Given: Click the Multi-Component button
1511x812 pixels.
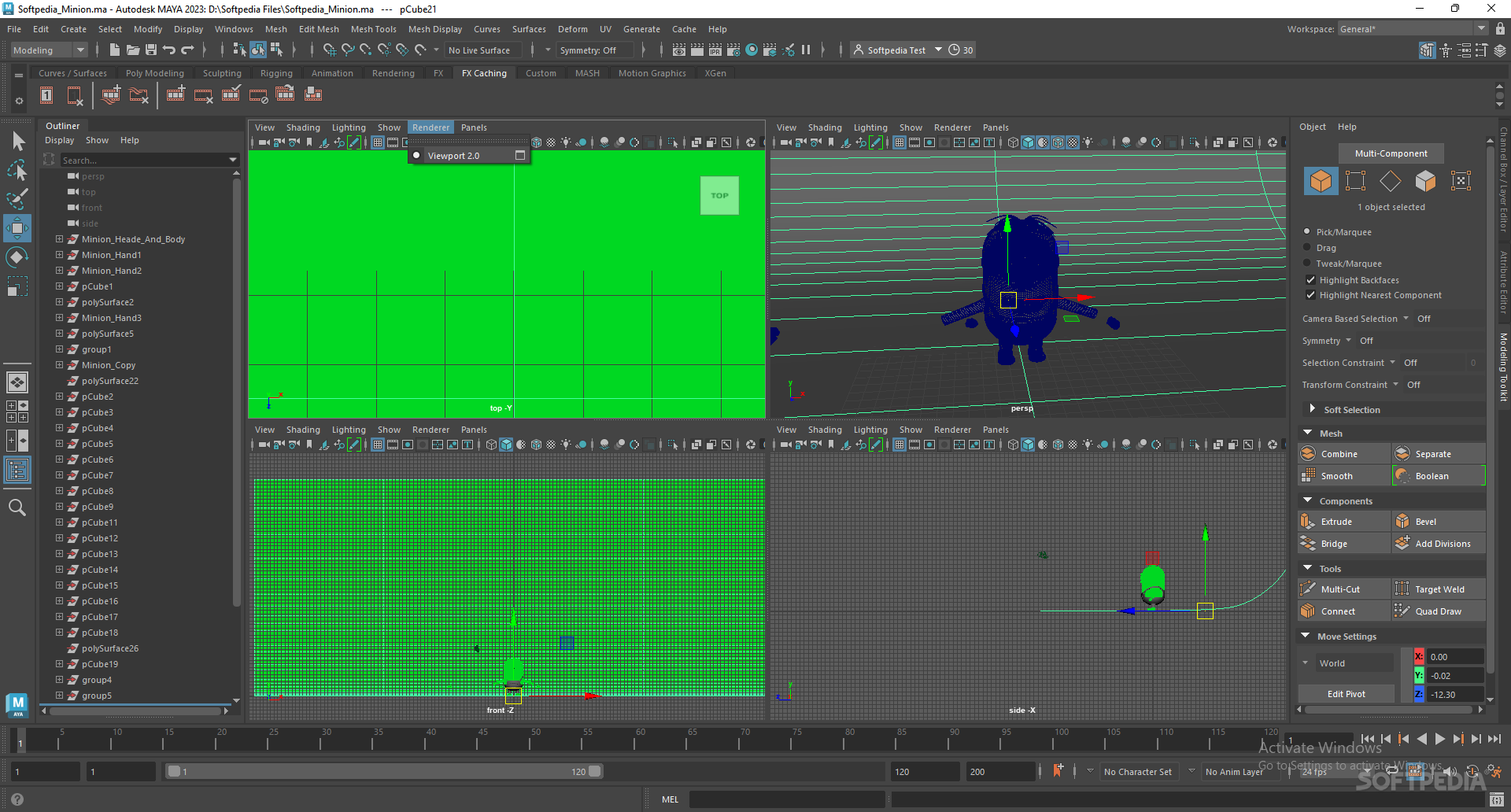Looking at the screenshot, I should 1391,153.
